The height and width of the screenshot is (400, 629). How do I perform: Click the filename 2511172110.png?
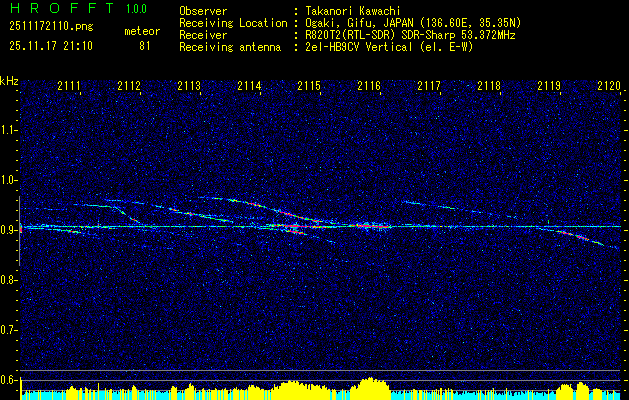tap(51, 27)
